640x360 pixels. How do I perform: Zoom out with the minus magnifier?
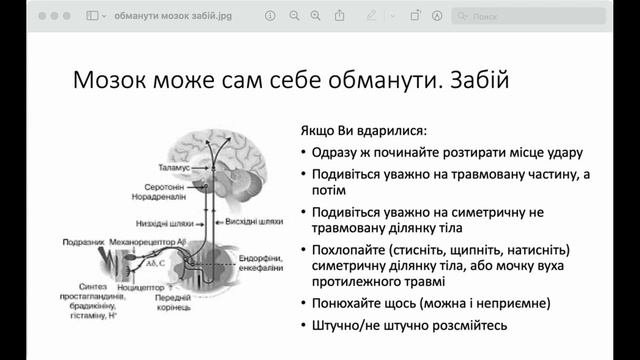coord(294,16)
